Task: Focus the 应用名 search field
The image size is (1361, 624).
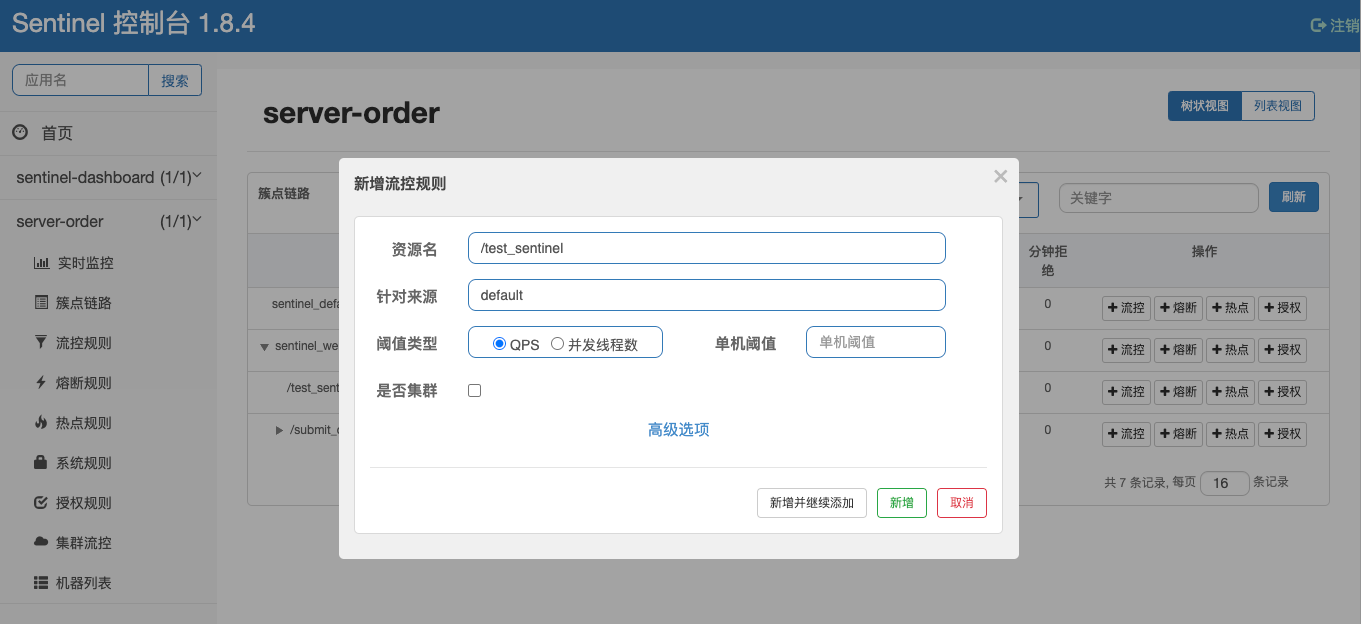Action: pos(80,80)
